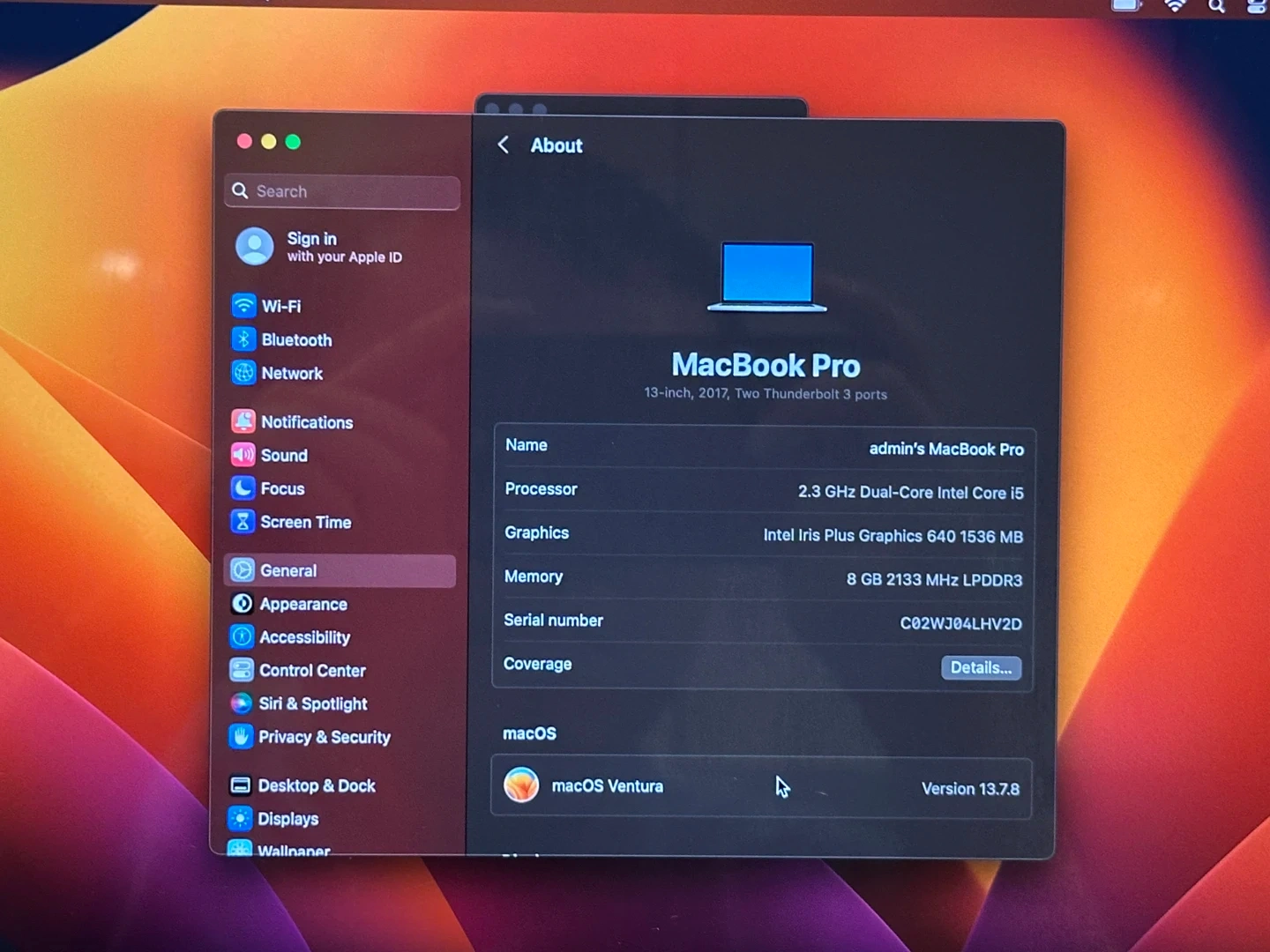Select the Bluetooth icon in sidebar
This screenshot has height=952, width=1270.
[243, 339]
